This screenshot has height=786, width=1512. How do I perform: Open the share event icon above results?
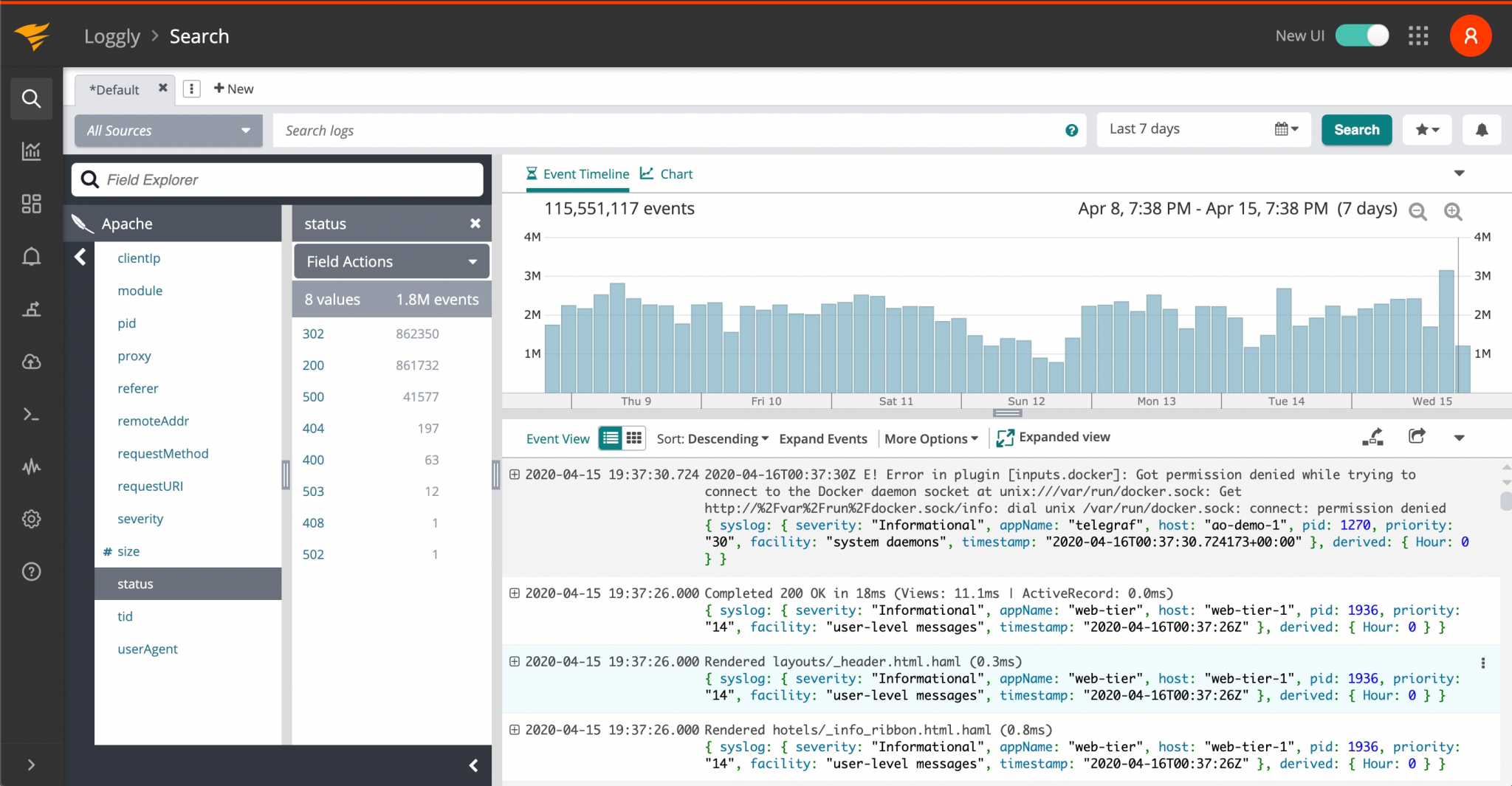1418,436
